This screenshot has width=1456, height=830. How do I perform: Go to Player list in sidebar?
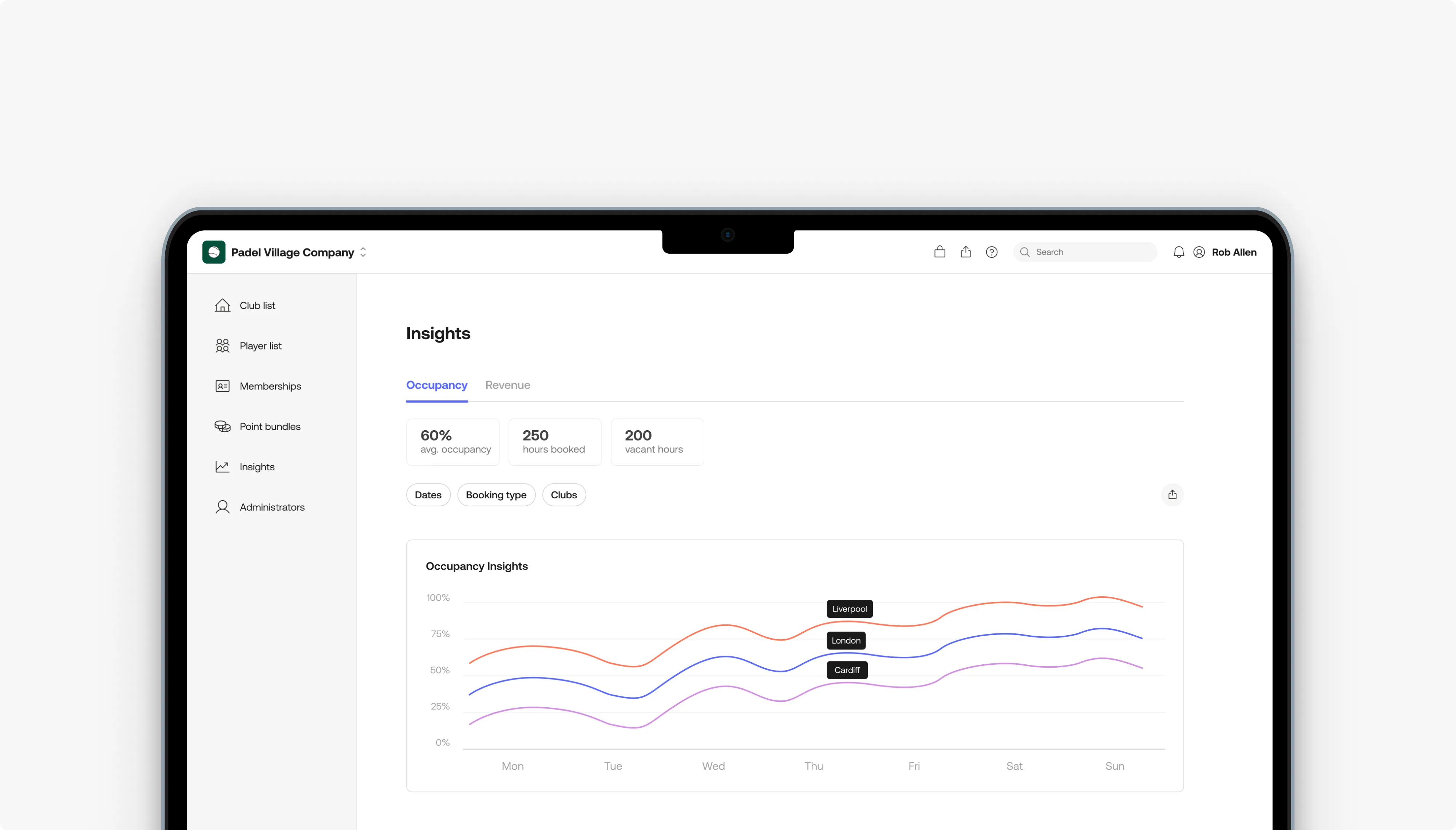pos(260,346)
